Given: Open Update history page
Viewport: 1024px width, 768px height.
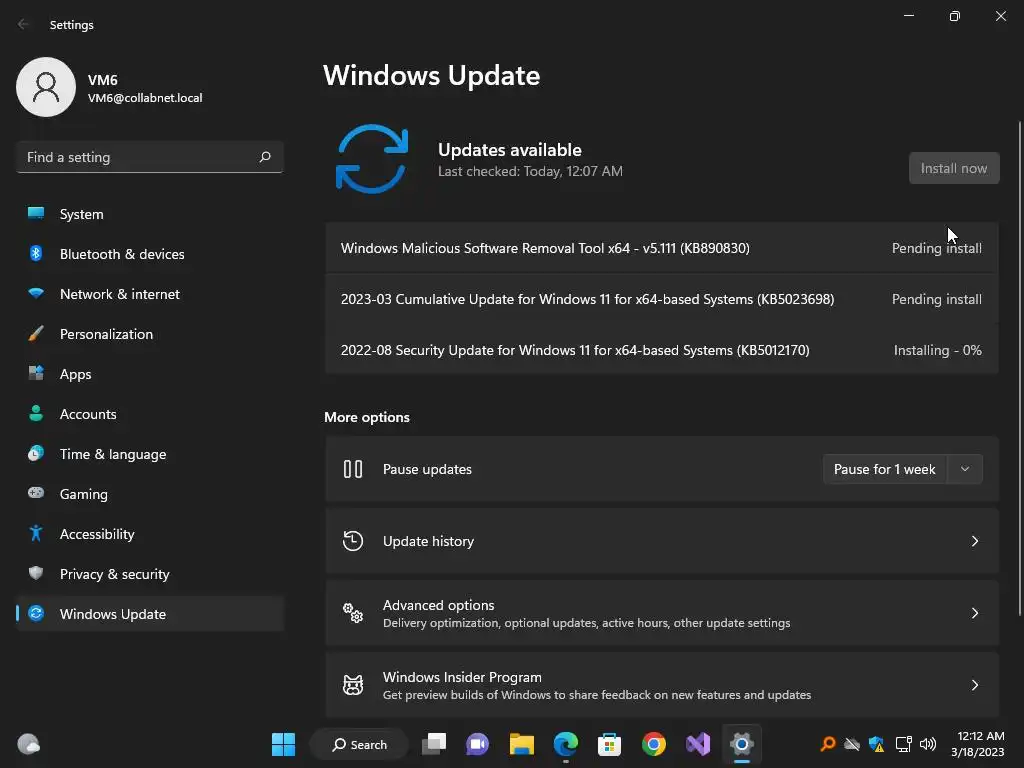Looking at the screenshot, I should click(662, 541).
